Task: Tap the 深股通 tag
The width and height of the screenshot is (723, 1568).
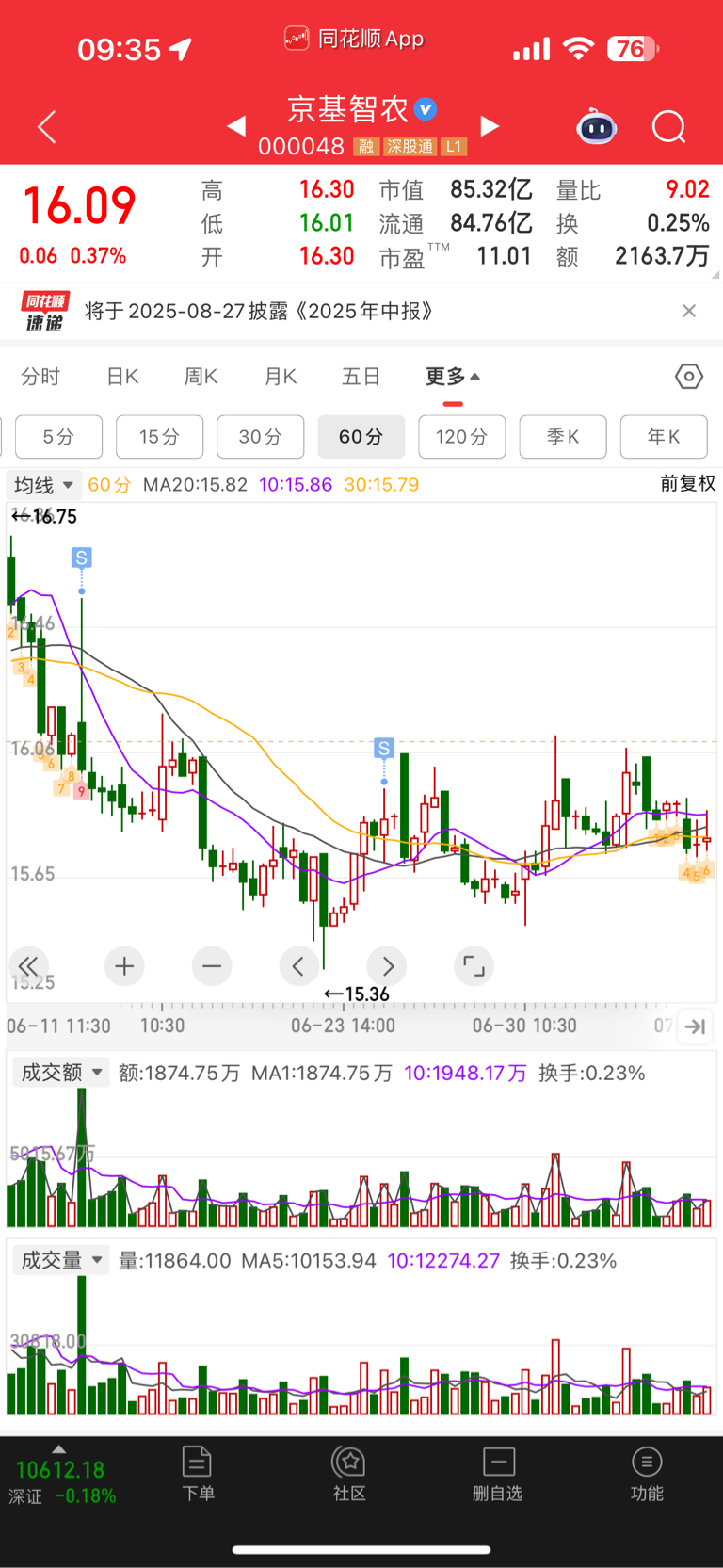Action: click(410, 146)
